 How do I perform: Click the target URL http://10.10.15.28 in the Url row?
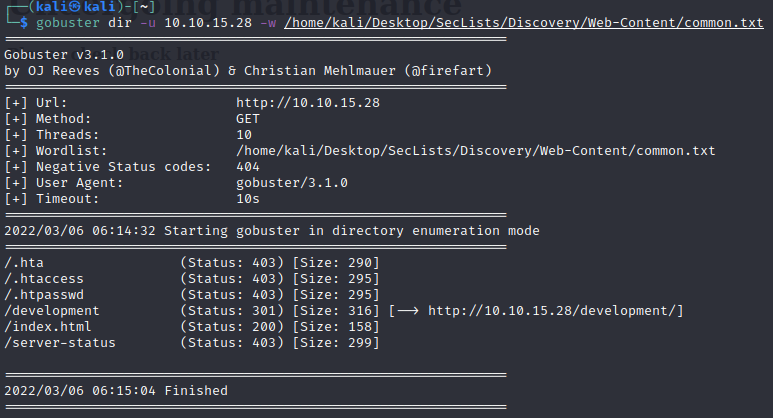tap(308, 102)
